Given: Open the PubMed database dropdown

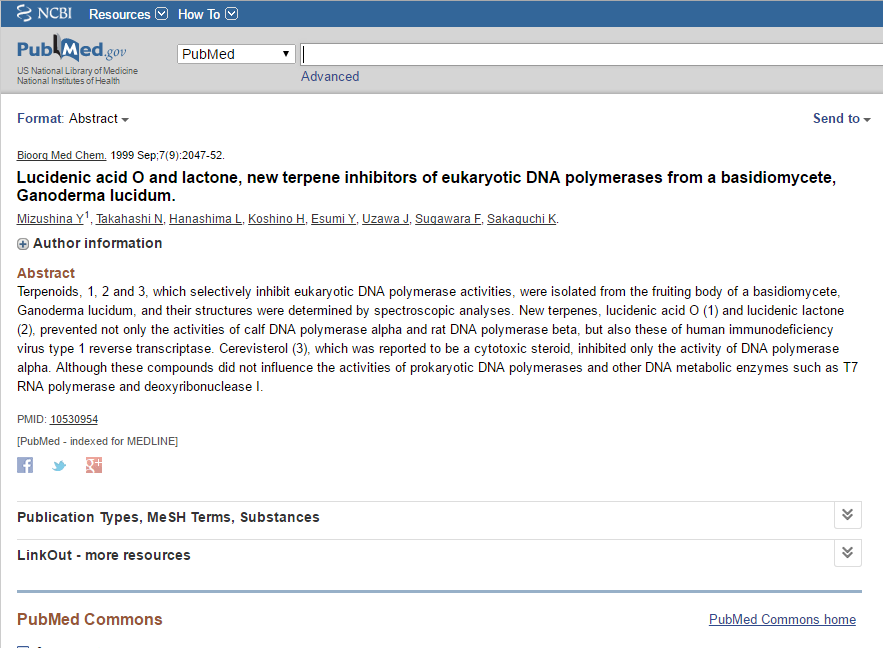Looking at the screenshot, I should coord(236,54).
